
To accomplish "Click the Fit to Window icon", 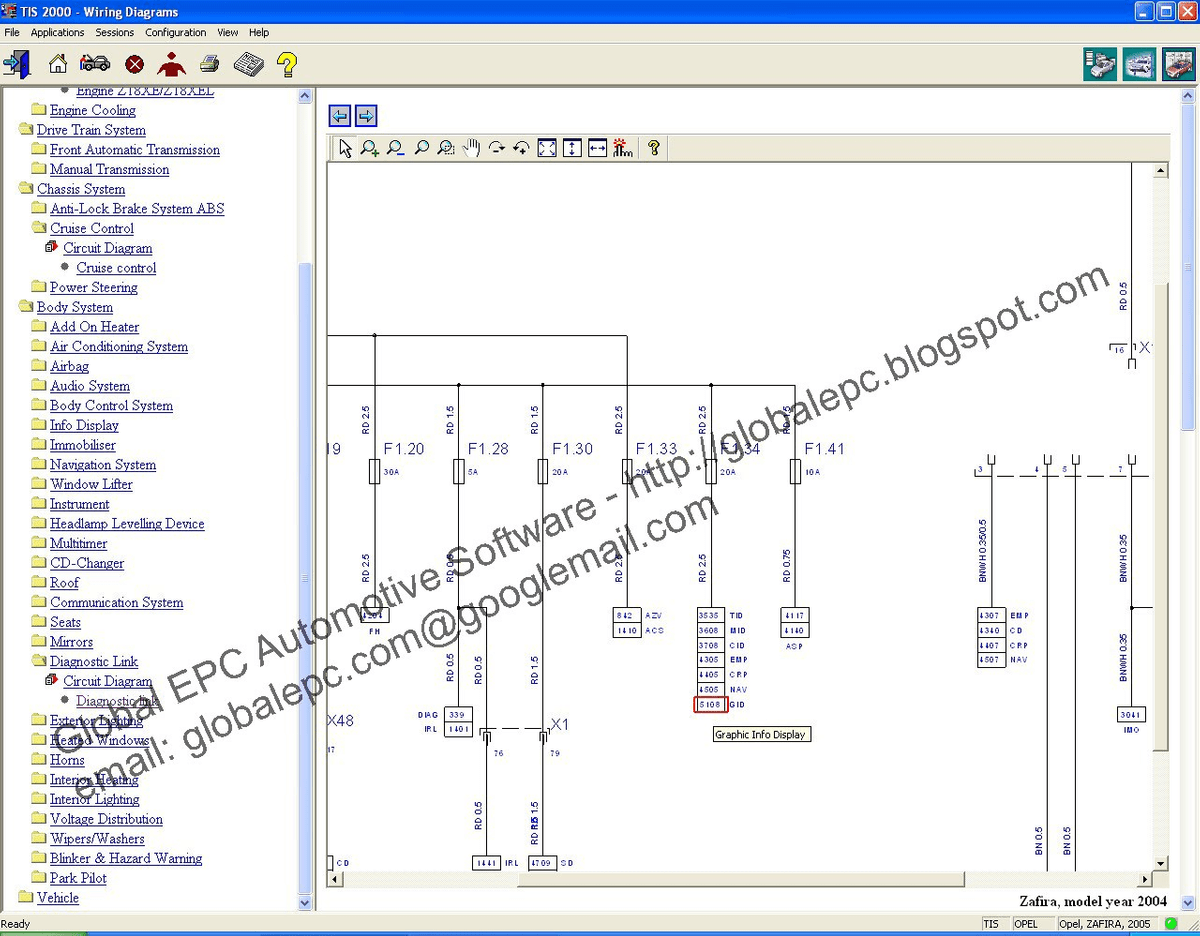I will (546, 148).
